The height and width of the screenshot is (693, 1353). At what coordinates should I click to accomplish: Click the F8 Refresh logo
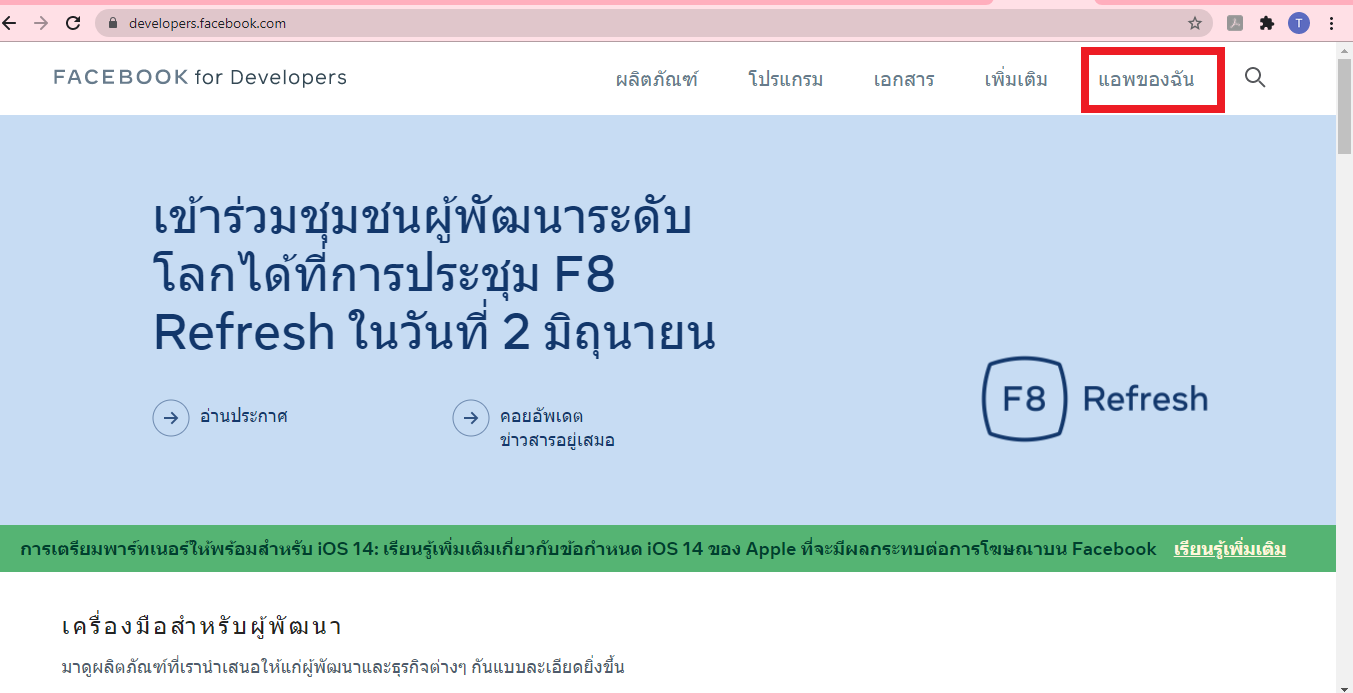point(1095,399)
